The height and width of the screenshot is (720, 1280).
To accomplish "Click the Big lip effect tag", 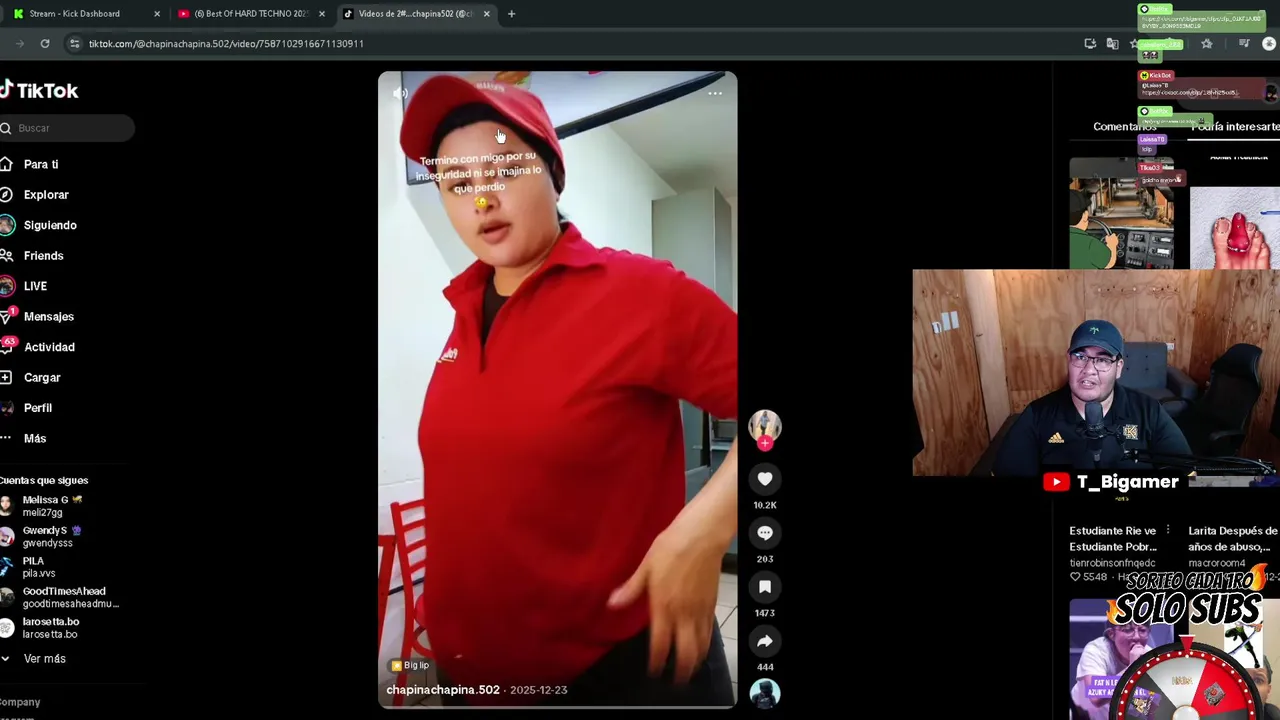I will point(411,665).
